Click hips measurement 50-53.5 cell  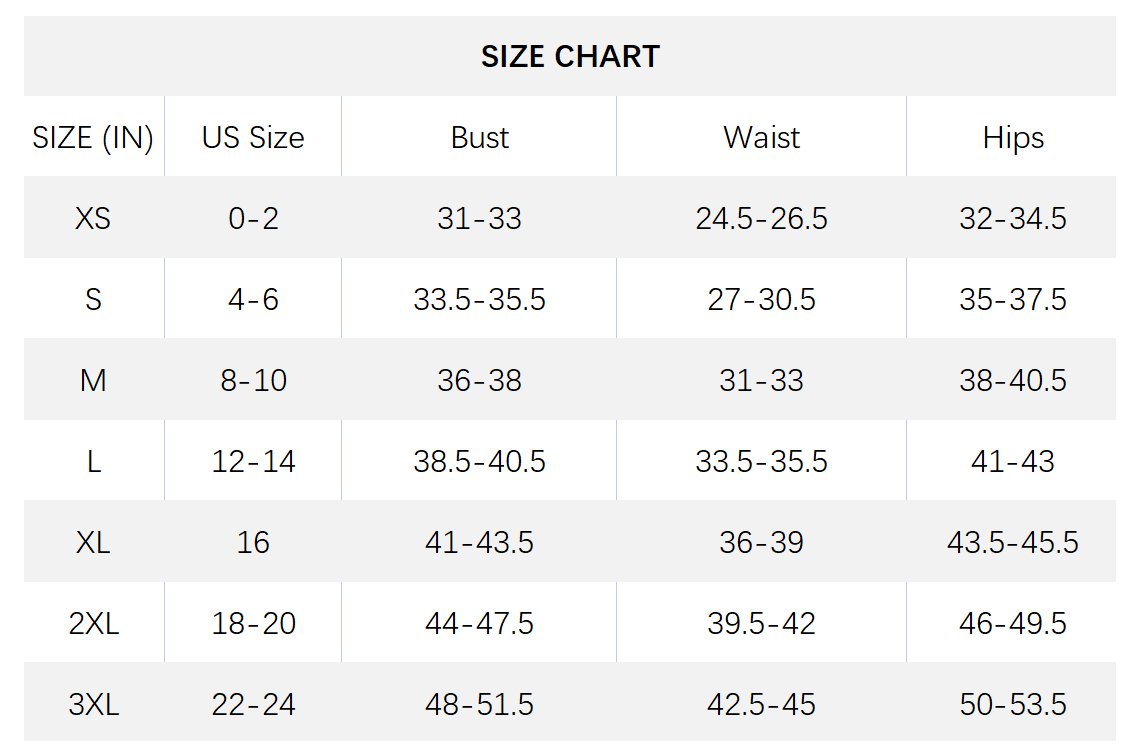(x=1013, y=705)
